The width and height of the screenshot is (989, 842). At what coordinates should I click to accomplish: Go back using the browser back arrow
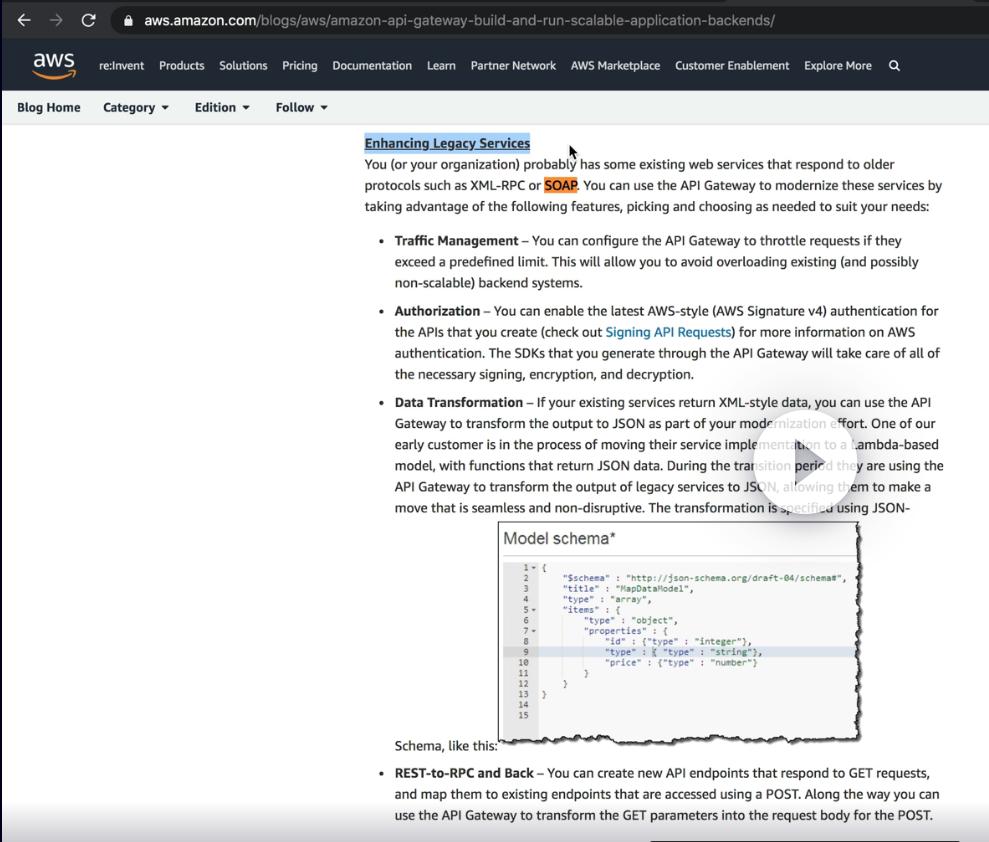click(x=24, y=20)
